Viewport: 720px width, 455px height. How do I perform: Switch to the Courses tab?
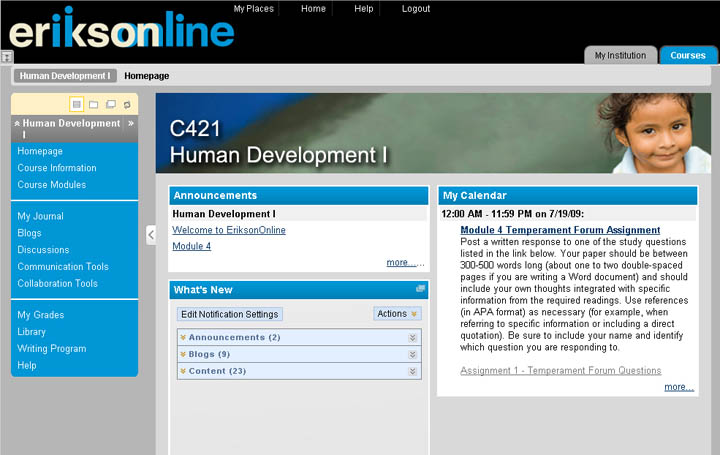[688, 55]
